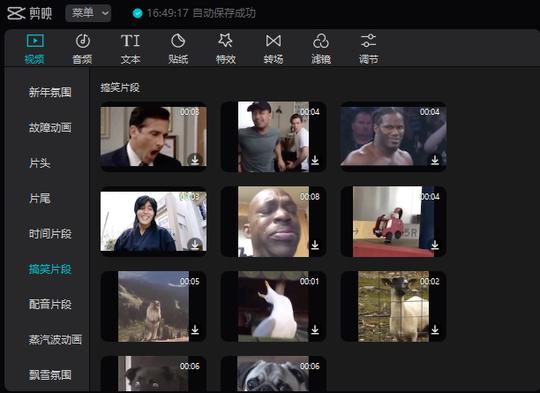Select the 片尾 category

(40, 198)
